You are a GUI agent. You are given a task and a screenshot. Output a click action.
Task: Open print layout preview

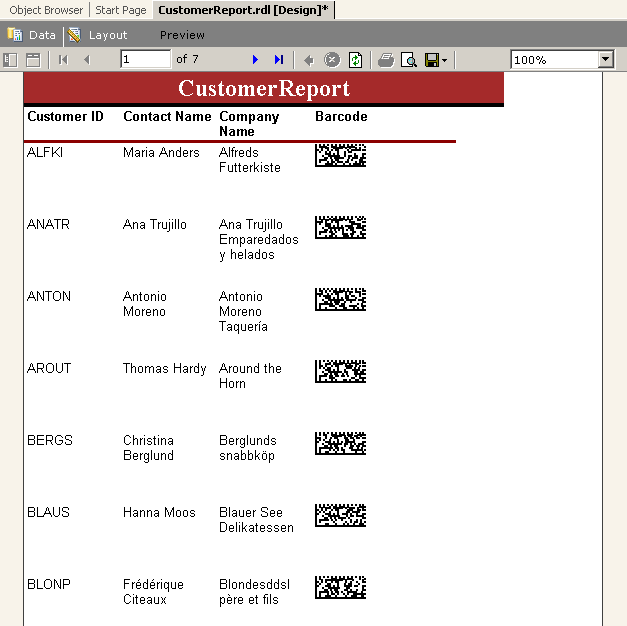[x=409, y=60]
